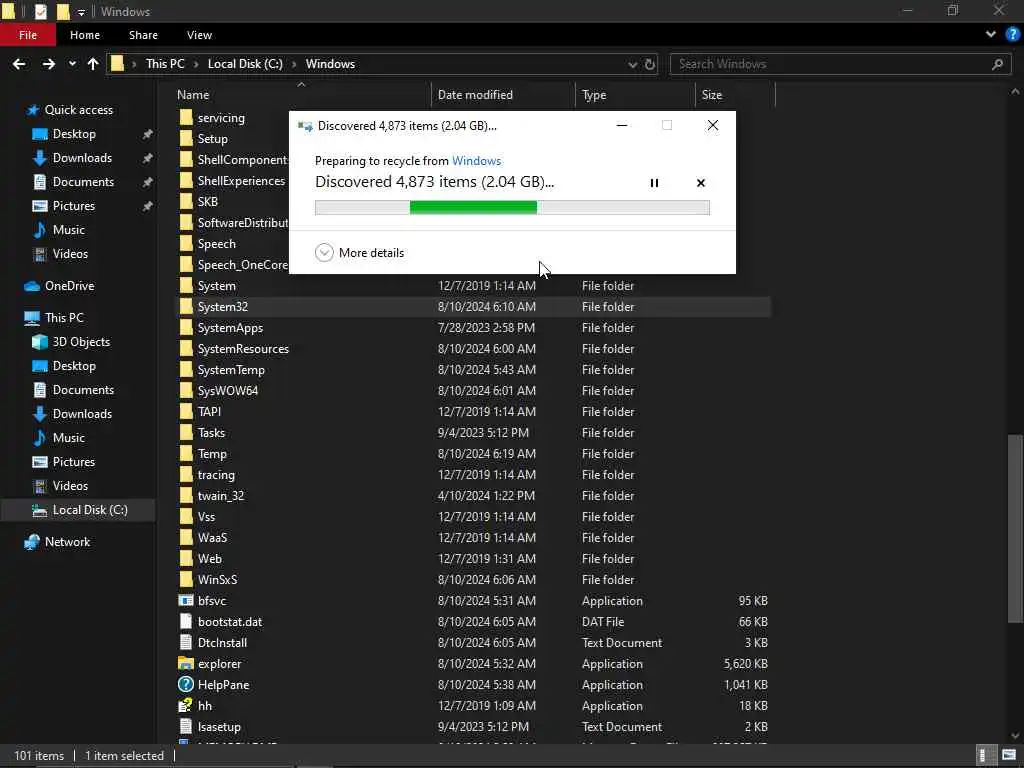
Task: Select This PC in the navigation pane
Action: click(x=64, y=318)
